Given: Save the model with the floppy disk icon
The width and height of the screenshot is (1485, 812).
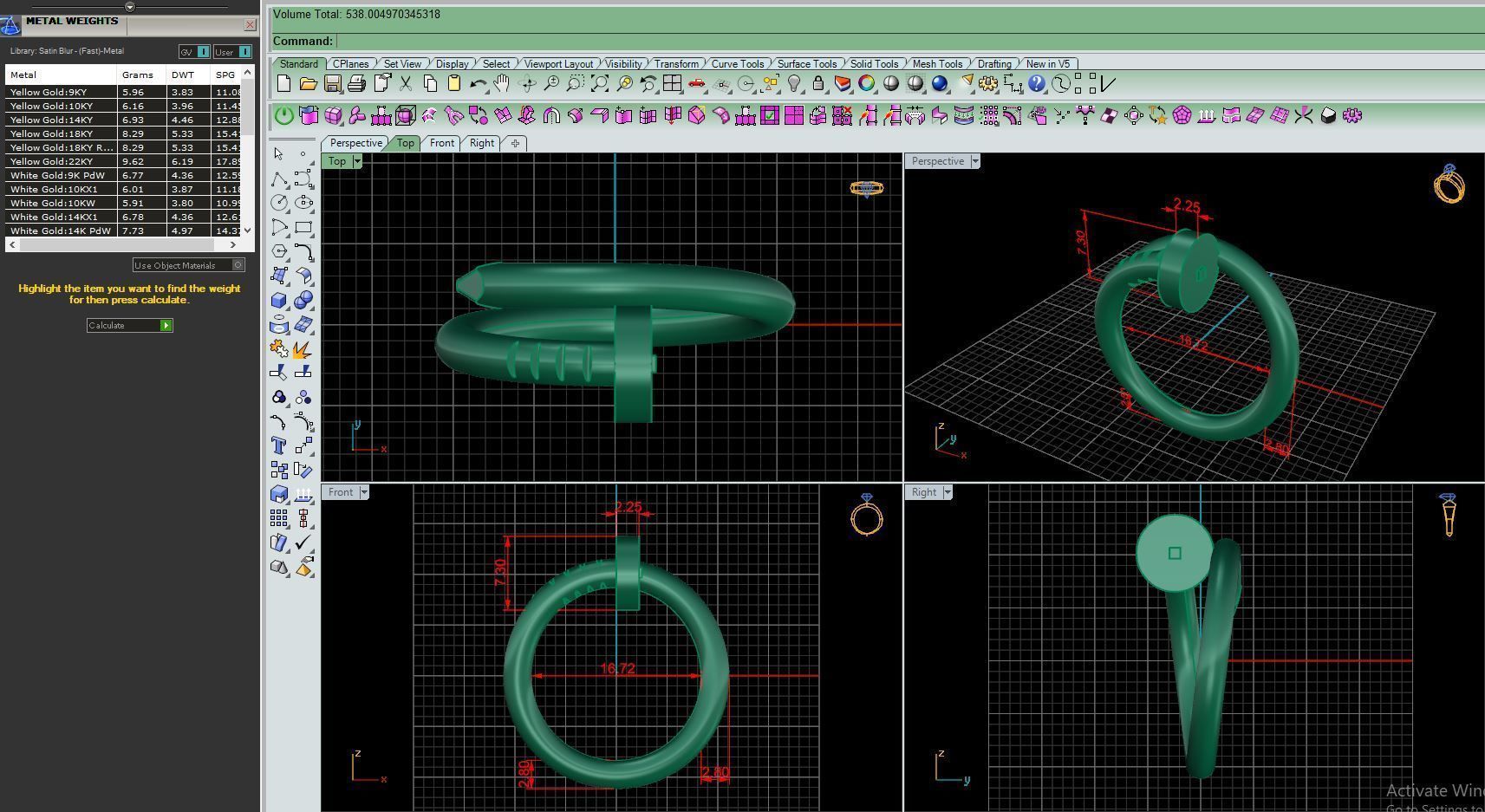Looking at the screenshot, I should (x=332, y=84).
